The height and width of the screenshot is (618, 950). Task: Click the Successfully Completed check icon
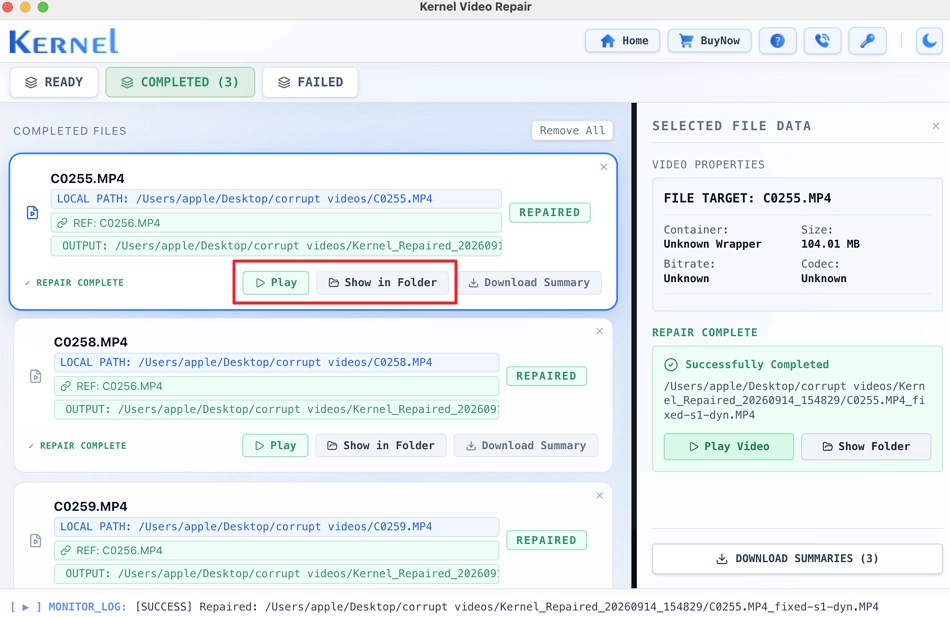[x=671, y=365]
